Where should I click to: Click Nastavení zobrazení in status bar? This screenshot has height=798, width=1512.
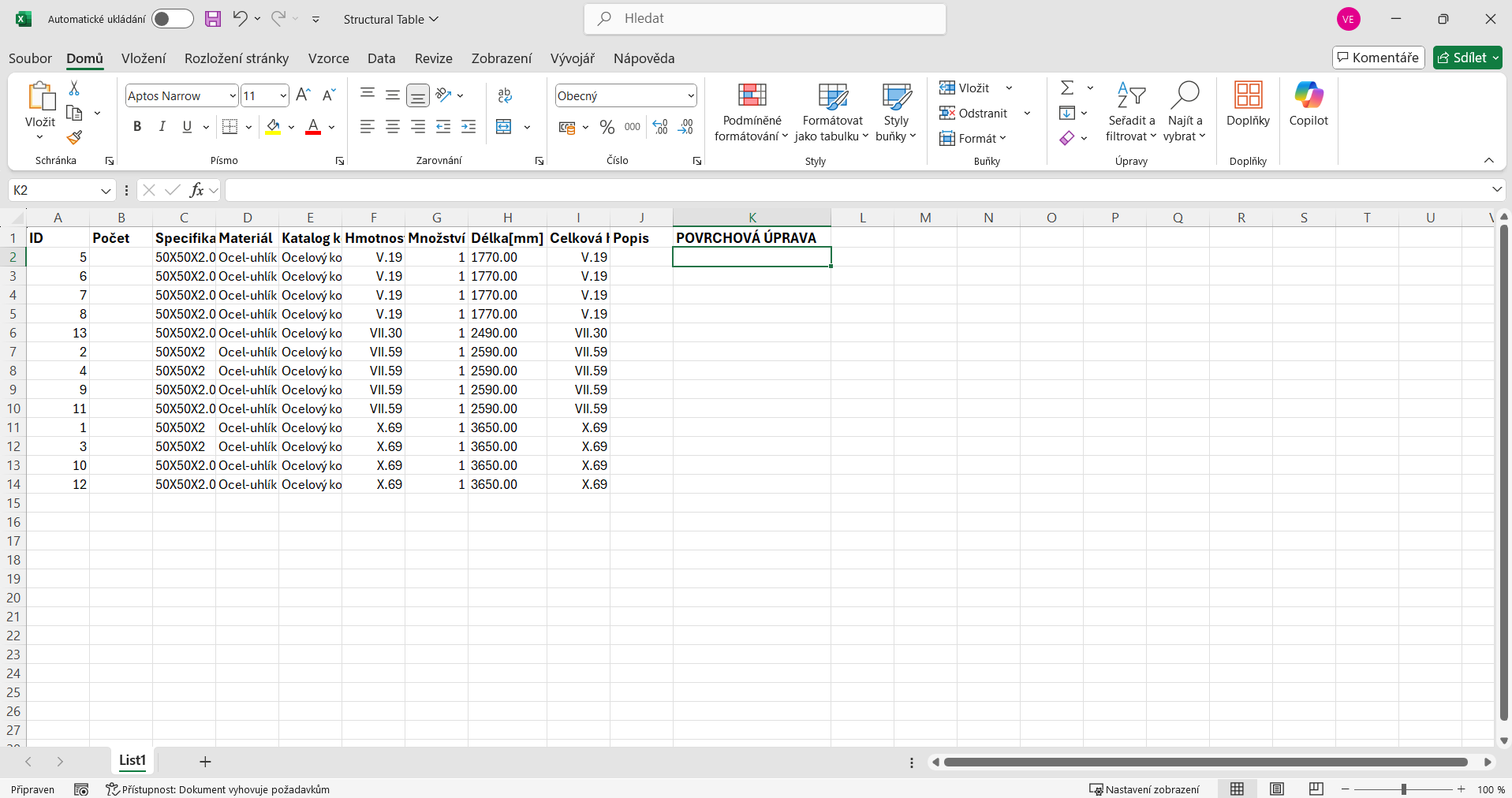1144,789
